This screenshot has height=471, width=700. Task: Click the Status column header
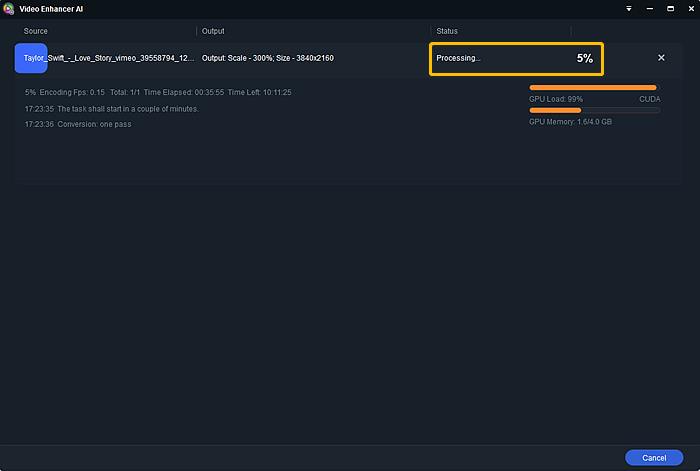click(x=447, y=31)
